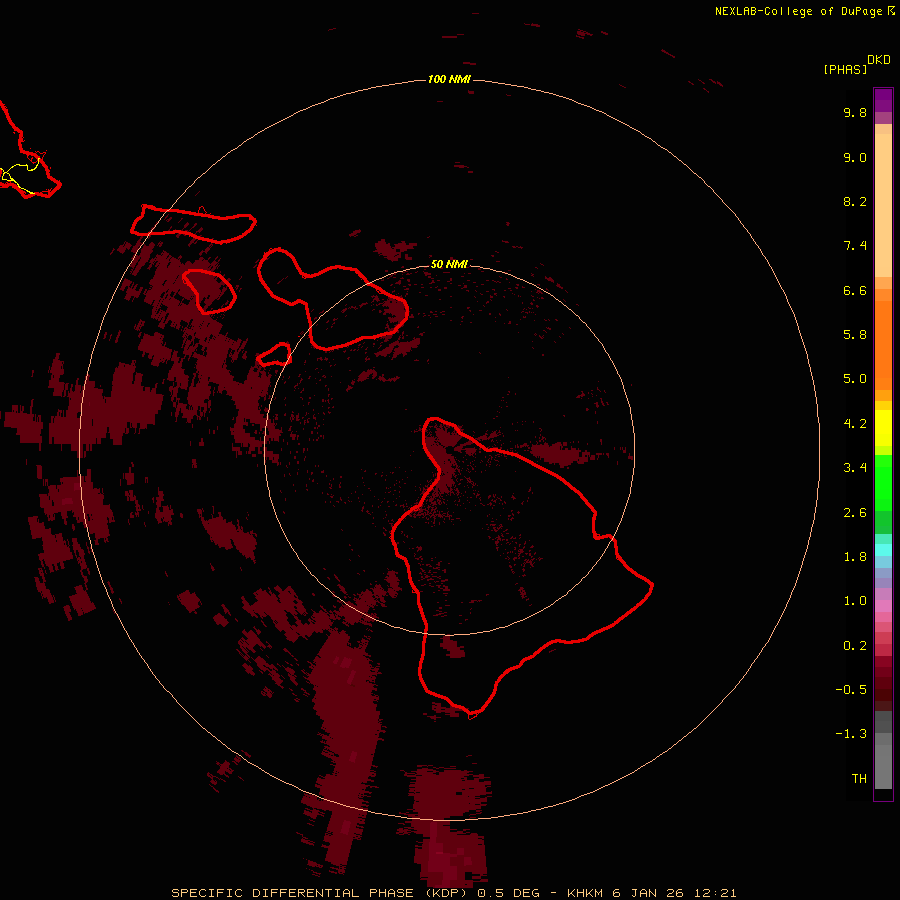Click the 100 NMI range ring label
Viewport: 900px width, 900px height.
click(x=449, y=79)
